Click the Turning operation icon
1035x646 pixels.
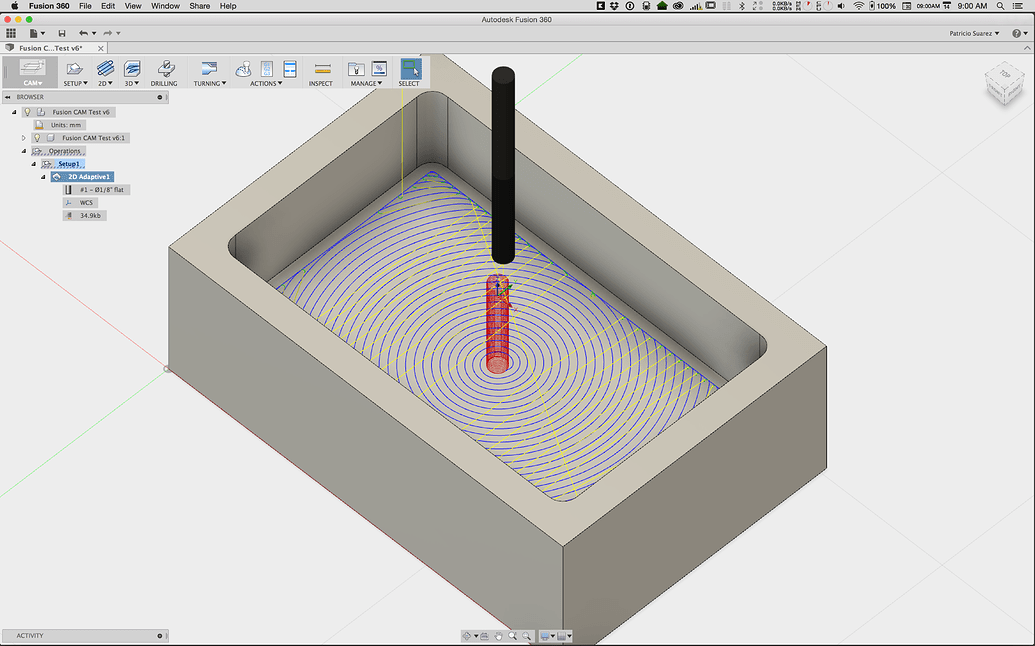[209, 69]
